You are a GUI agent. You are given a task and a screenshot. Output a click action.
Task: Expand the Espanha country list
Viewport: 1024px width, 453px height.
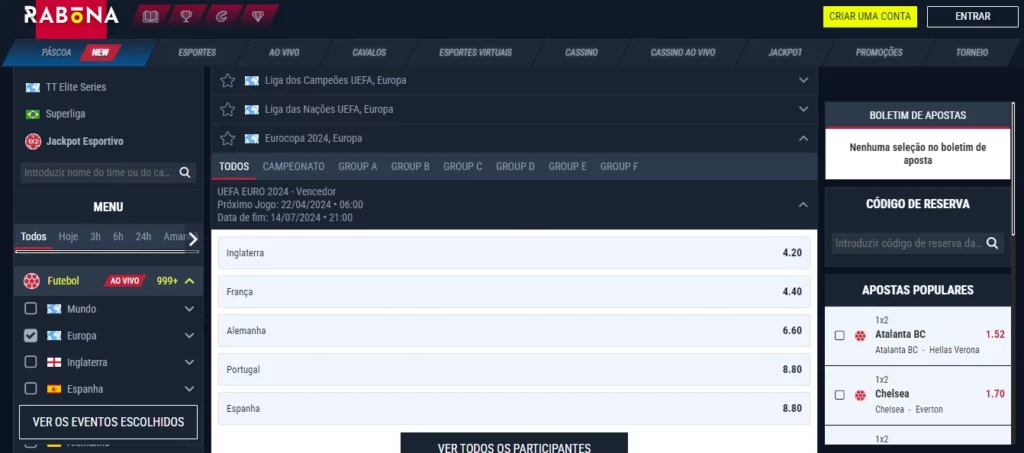point(189,389)
